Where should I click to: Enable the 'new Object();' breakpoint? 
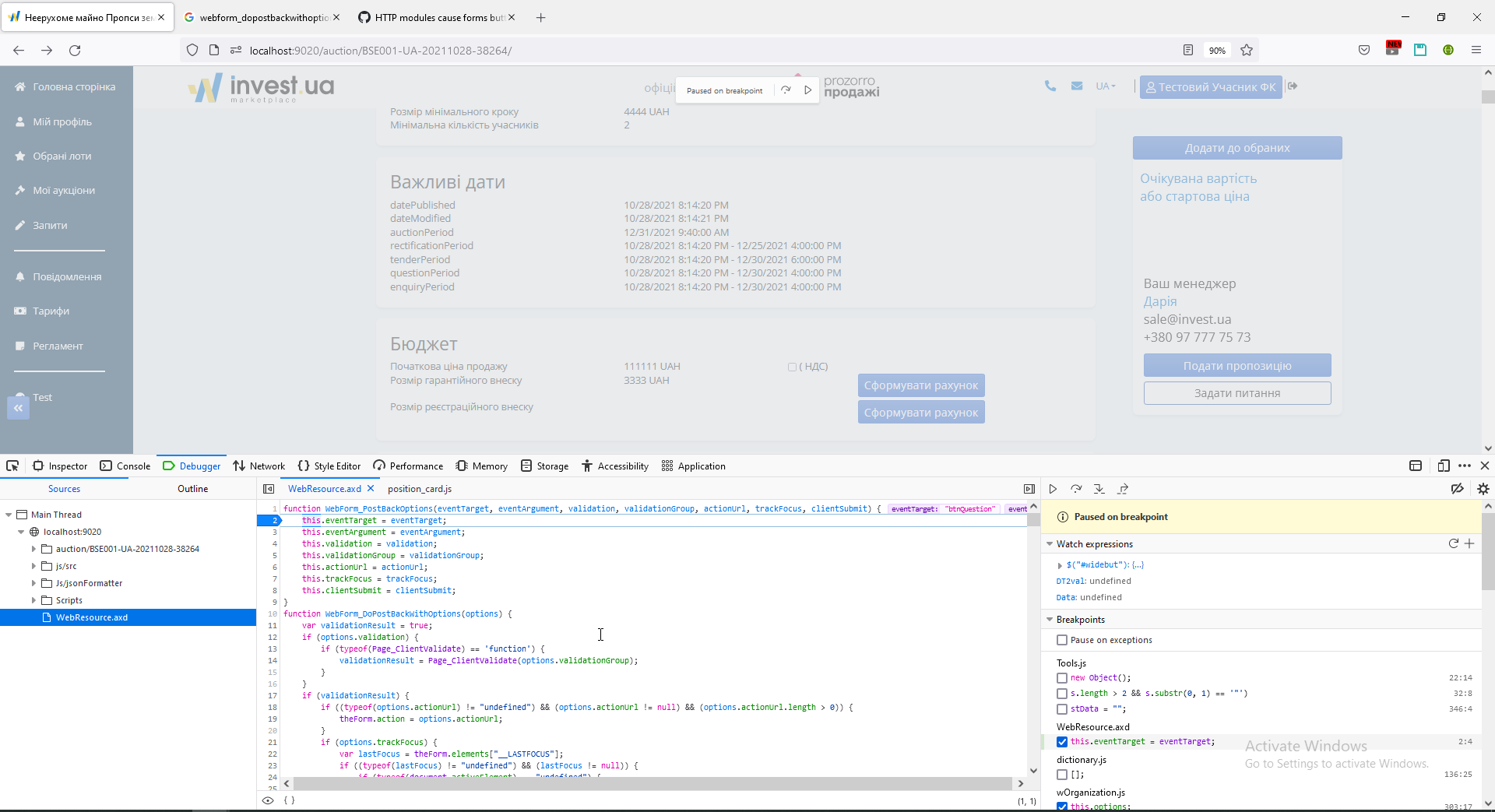pyautogui.click(x=1062, y=678)
